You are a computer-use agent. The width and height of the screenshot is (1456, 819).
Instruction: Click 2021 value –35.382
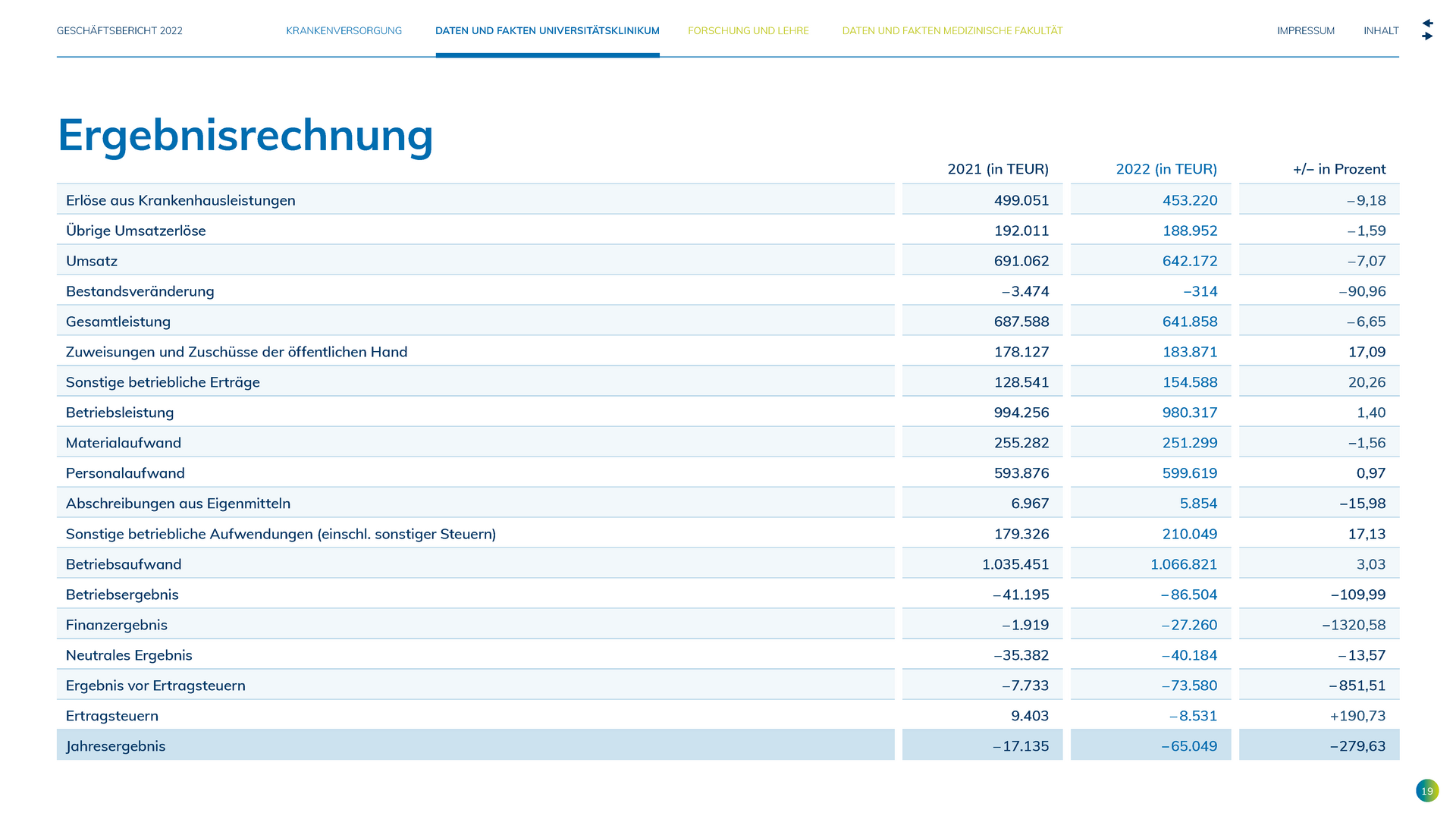click(1021, 655)
